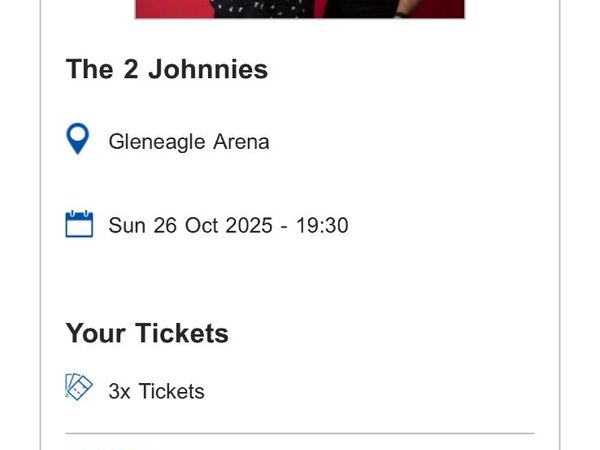Click the word Arena in the venue

click(242, 142)
